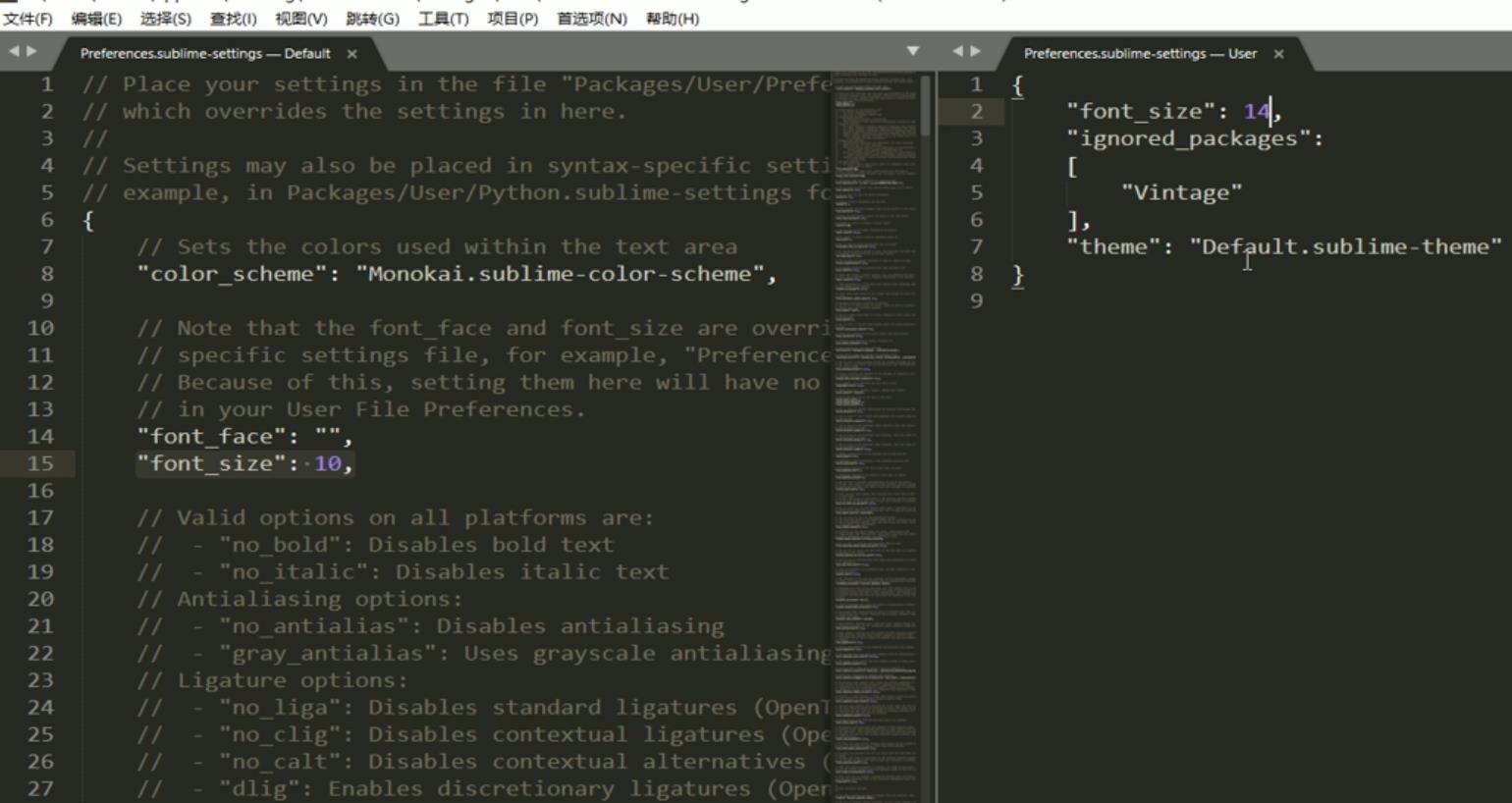
Task: Open the 首选项(N) menu
Action: click(592, 19)
